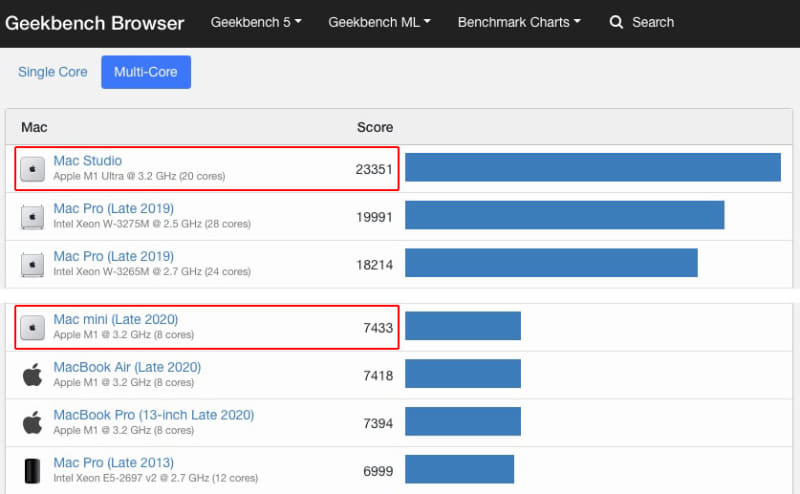Open the Mac Studio result link
Screen dimensions: 800x494
click(88, 161)
